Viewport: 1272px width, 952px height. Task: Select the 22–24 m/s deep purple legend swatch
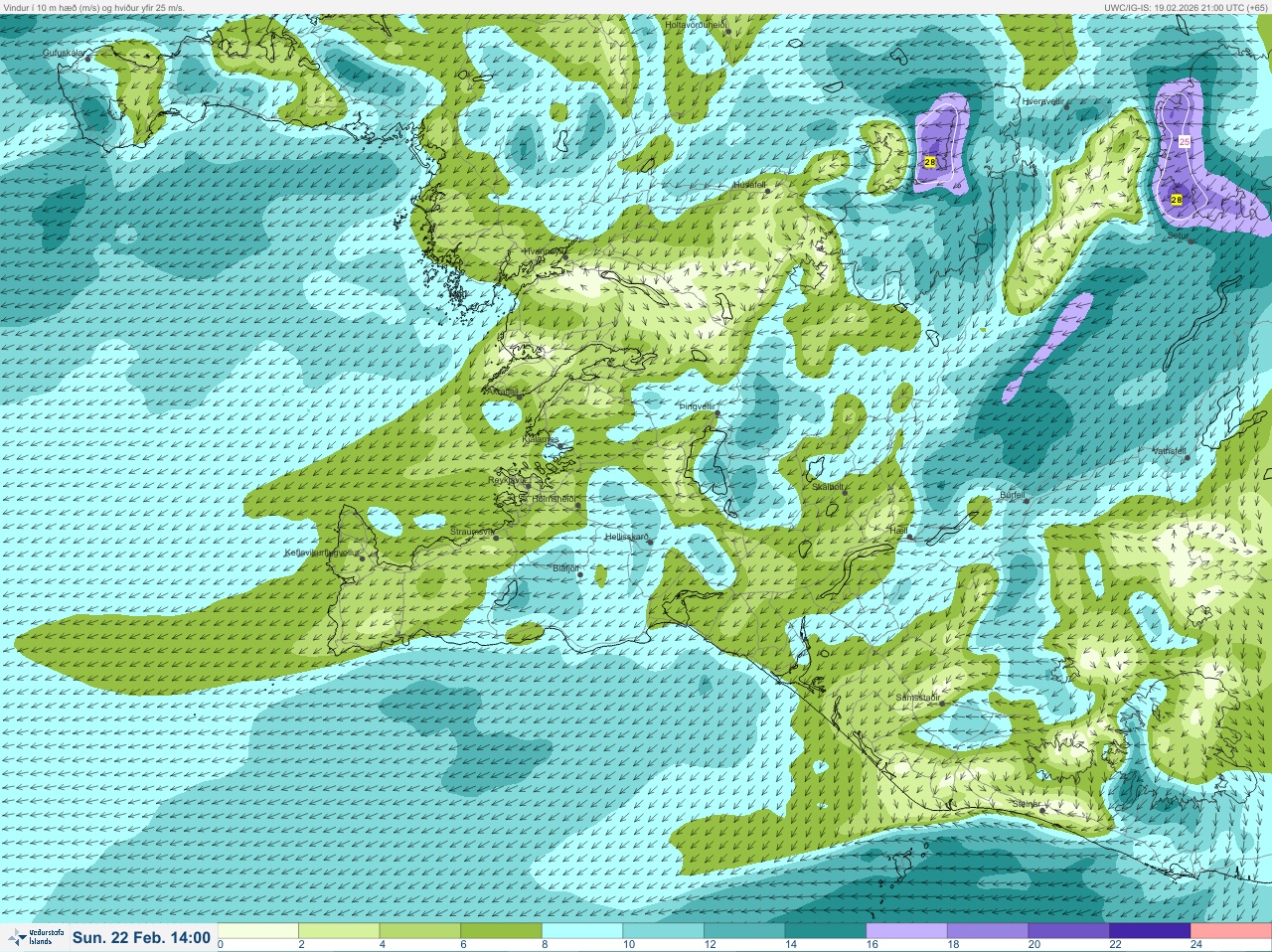pos(1150,931)
